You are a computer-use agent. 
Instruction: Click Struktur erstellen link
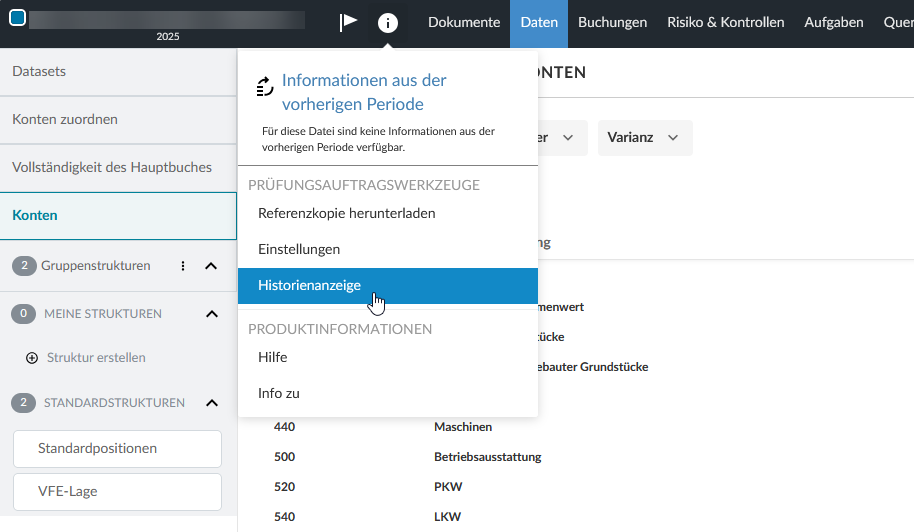(x=96, y=358)
